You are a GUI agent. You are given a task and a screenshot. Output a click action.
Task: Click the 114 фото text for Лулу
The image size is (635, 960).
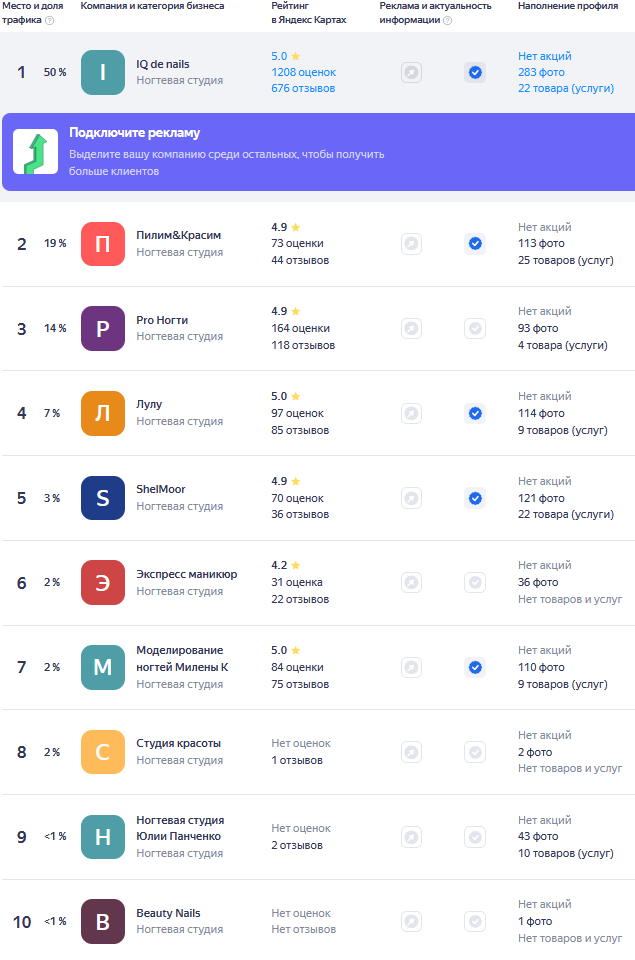[x=541, y=413]
